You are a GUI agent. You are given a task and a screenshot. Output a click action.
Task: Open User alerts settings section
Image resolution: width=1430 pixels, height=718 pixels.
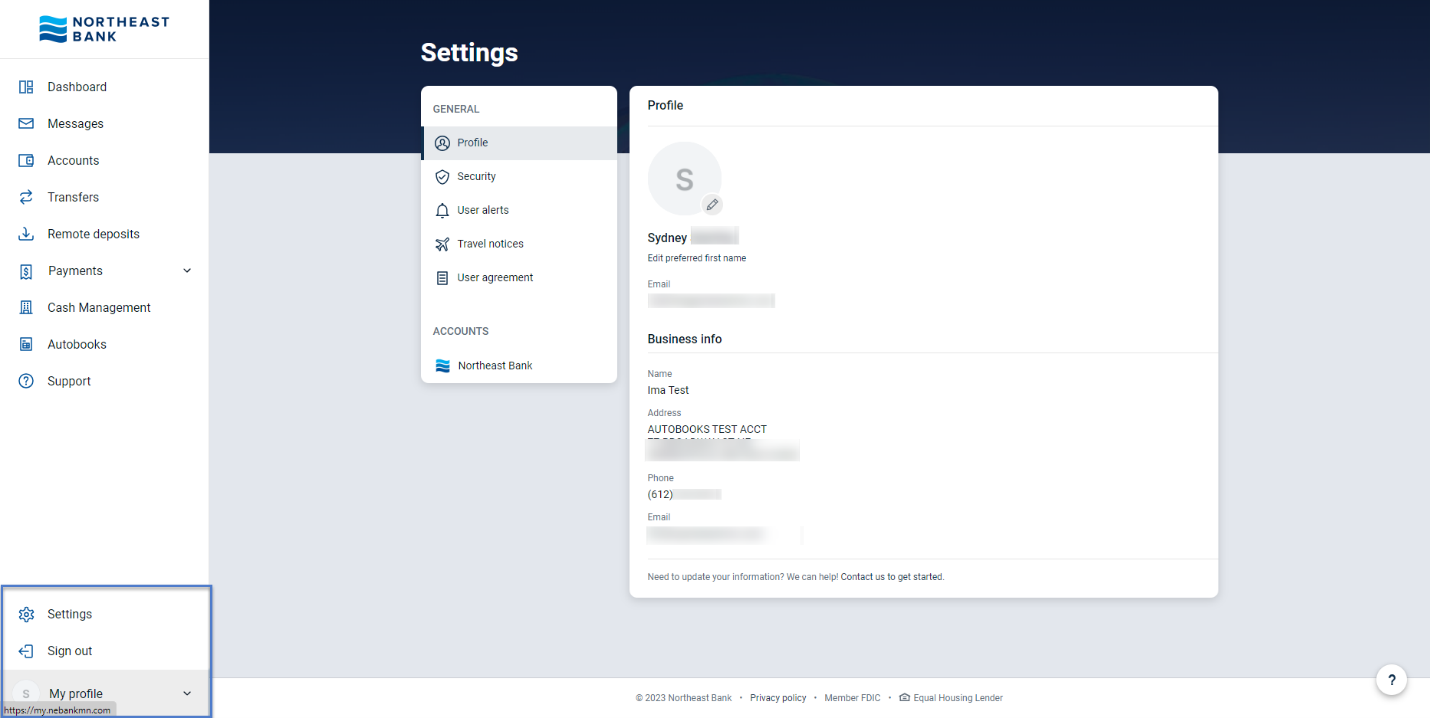(x=482, y=211)
